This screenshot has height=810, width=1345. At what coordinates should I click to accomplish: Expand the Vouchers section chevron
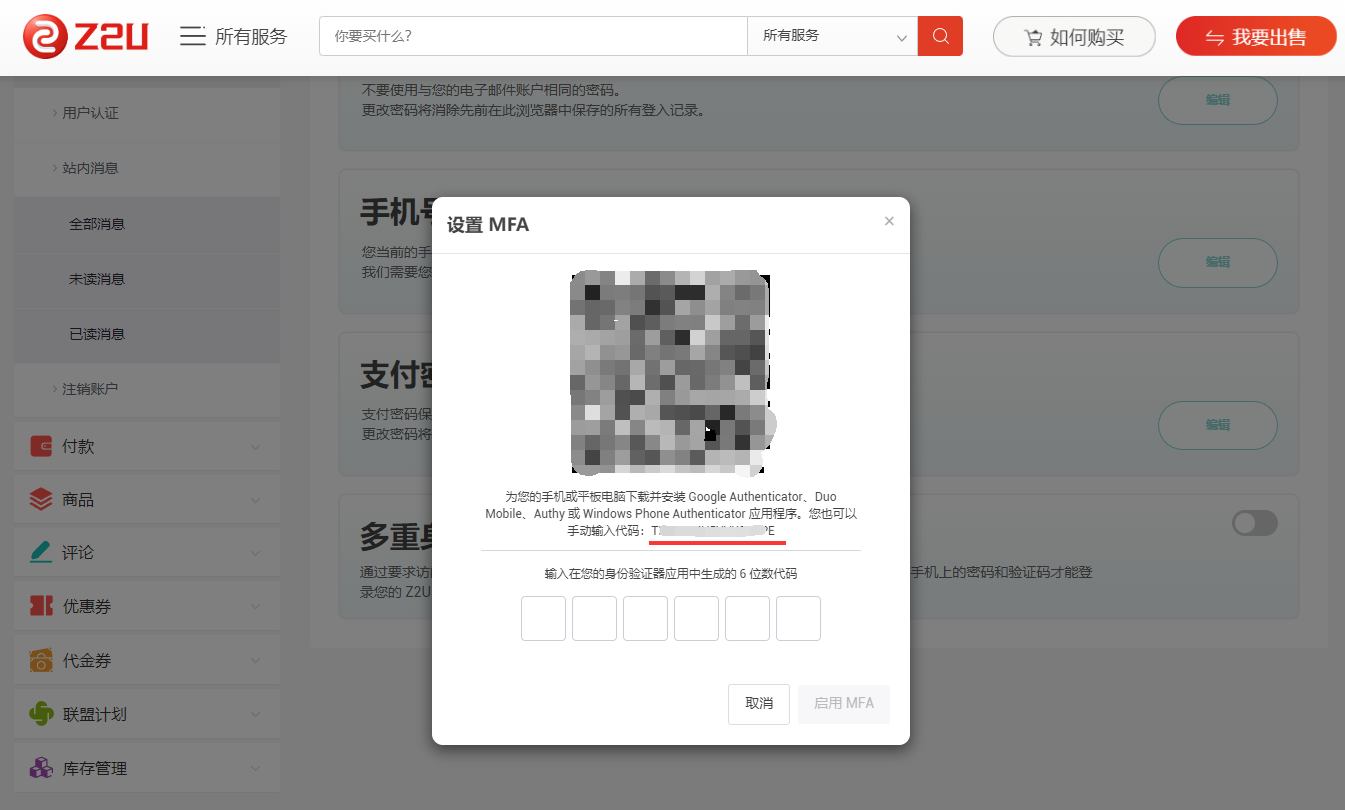point(255,661)
